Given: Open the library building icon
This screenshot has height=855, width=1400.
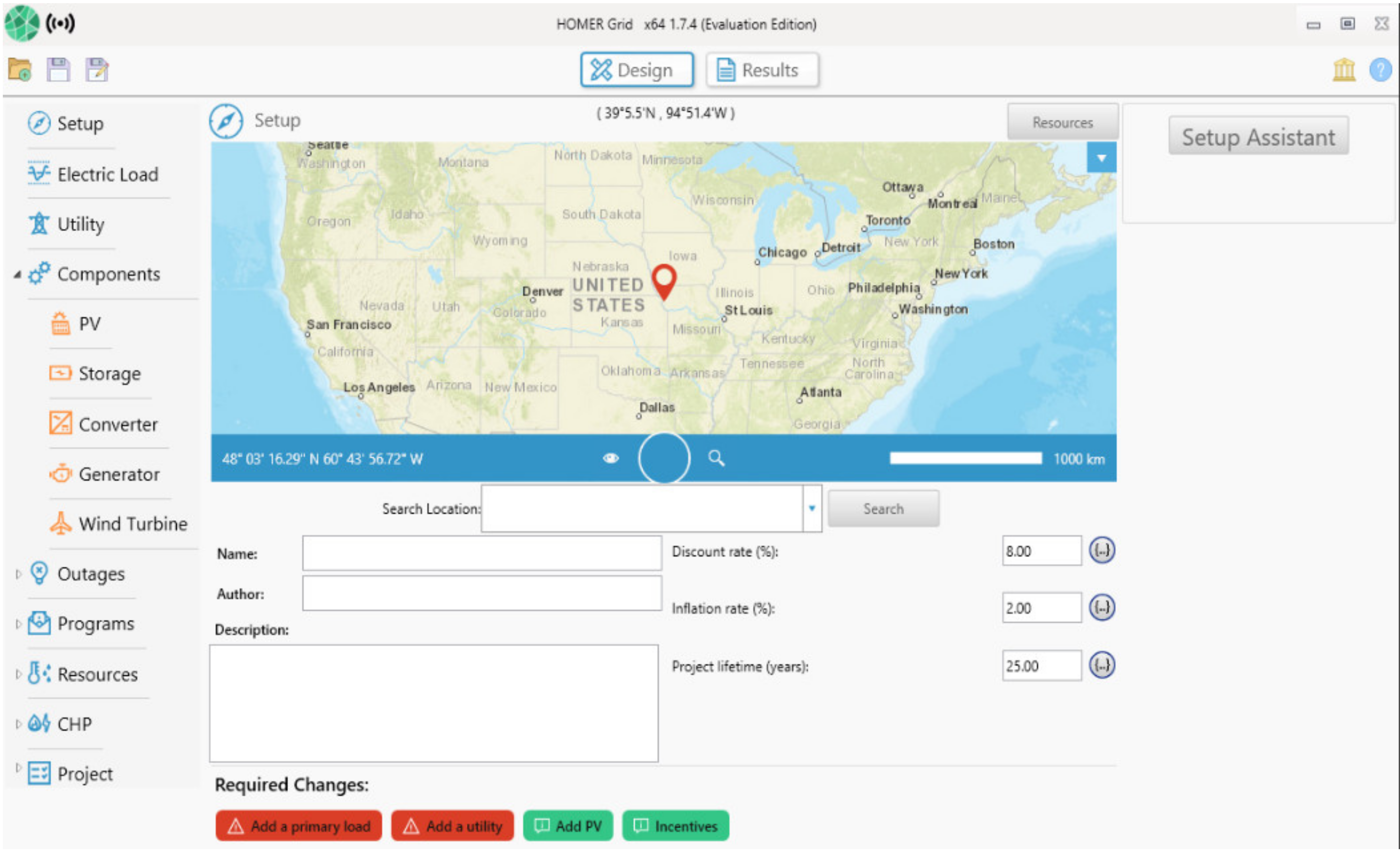Looking at the screenshot, I should [1344, 70].
